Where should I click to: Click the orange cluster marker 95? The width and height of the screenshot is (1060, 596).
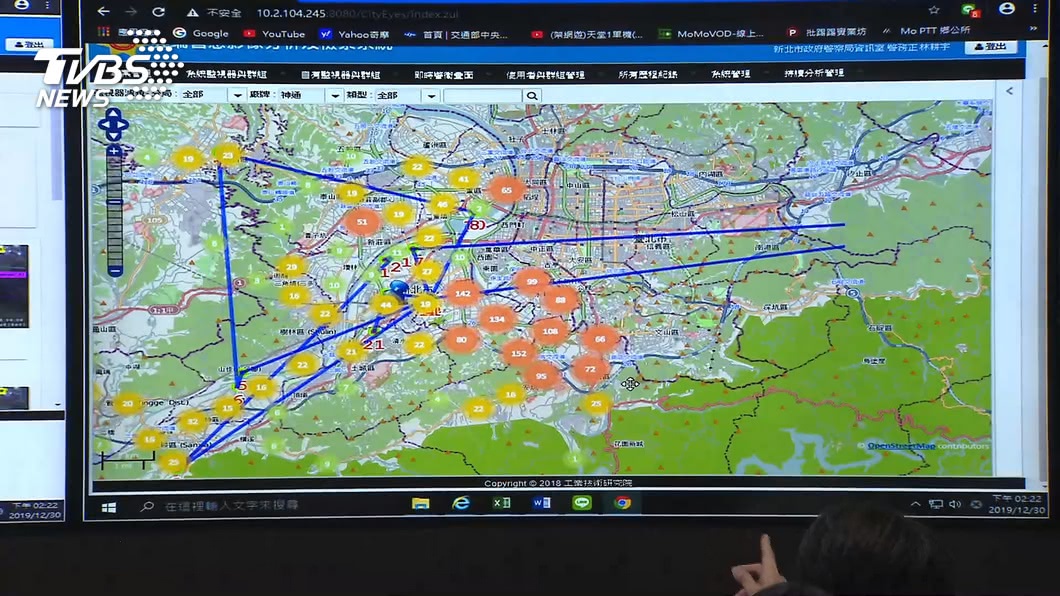pyautogui.click(x=541, y=376)
